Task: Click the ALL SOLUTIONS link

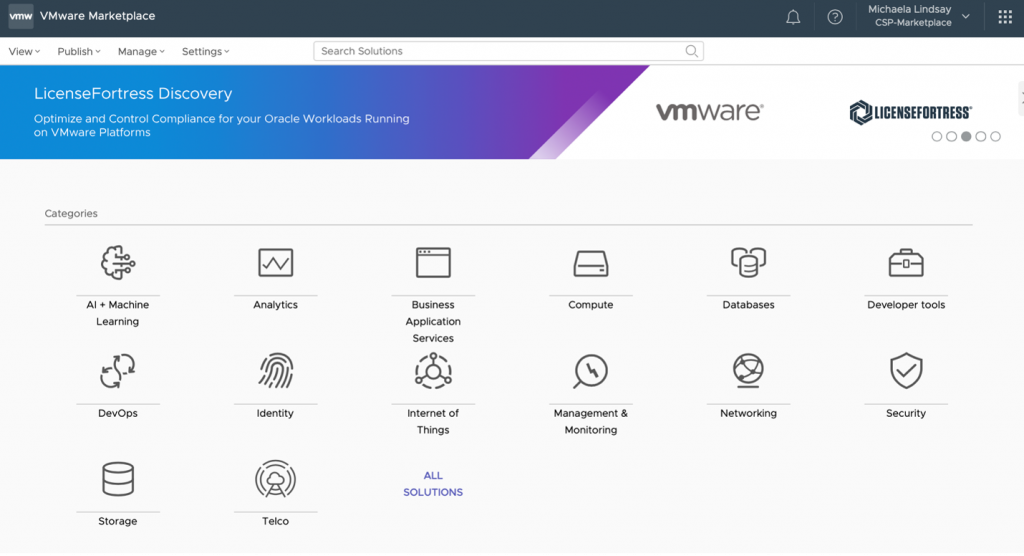Action: (433, 484)
